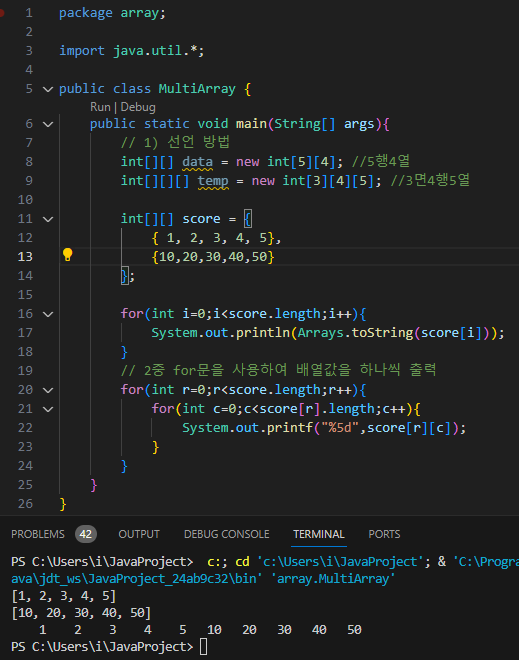Click the comment '//5행4열' on line 8
The width and height of the screenshot is (519, 660).
381,161
